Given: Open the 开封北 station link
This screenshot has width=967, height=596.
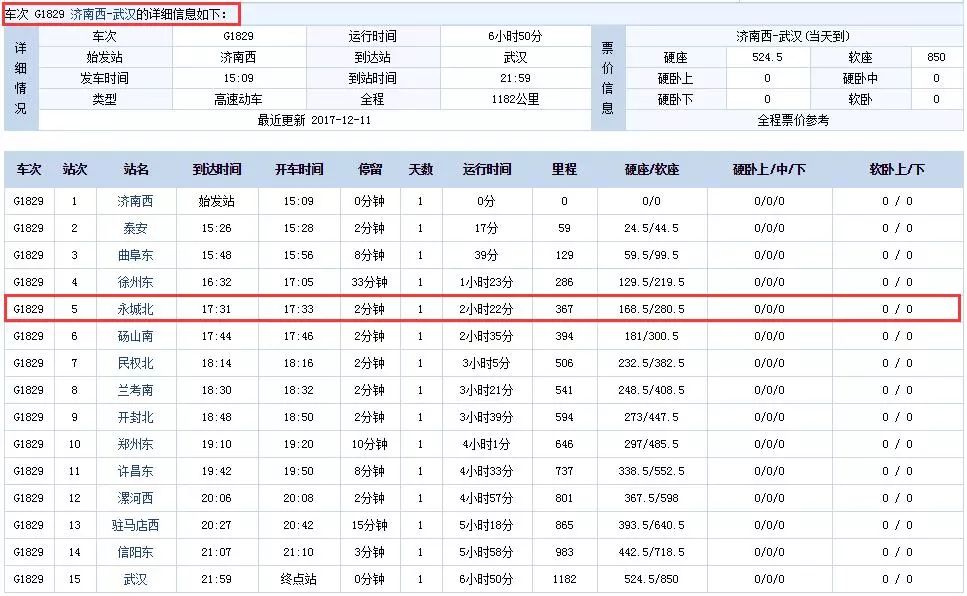Looking at the screenshot, I should click(x=135, y=418).
